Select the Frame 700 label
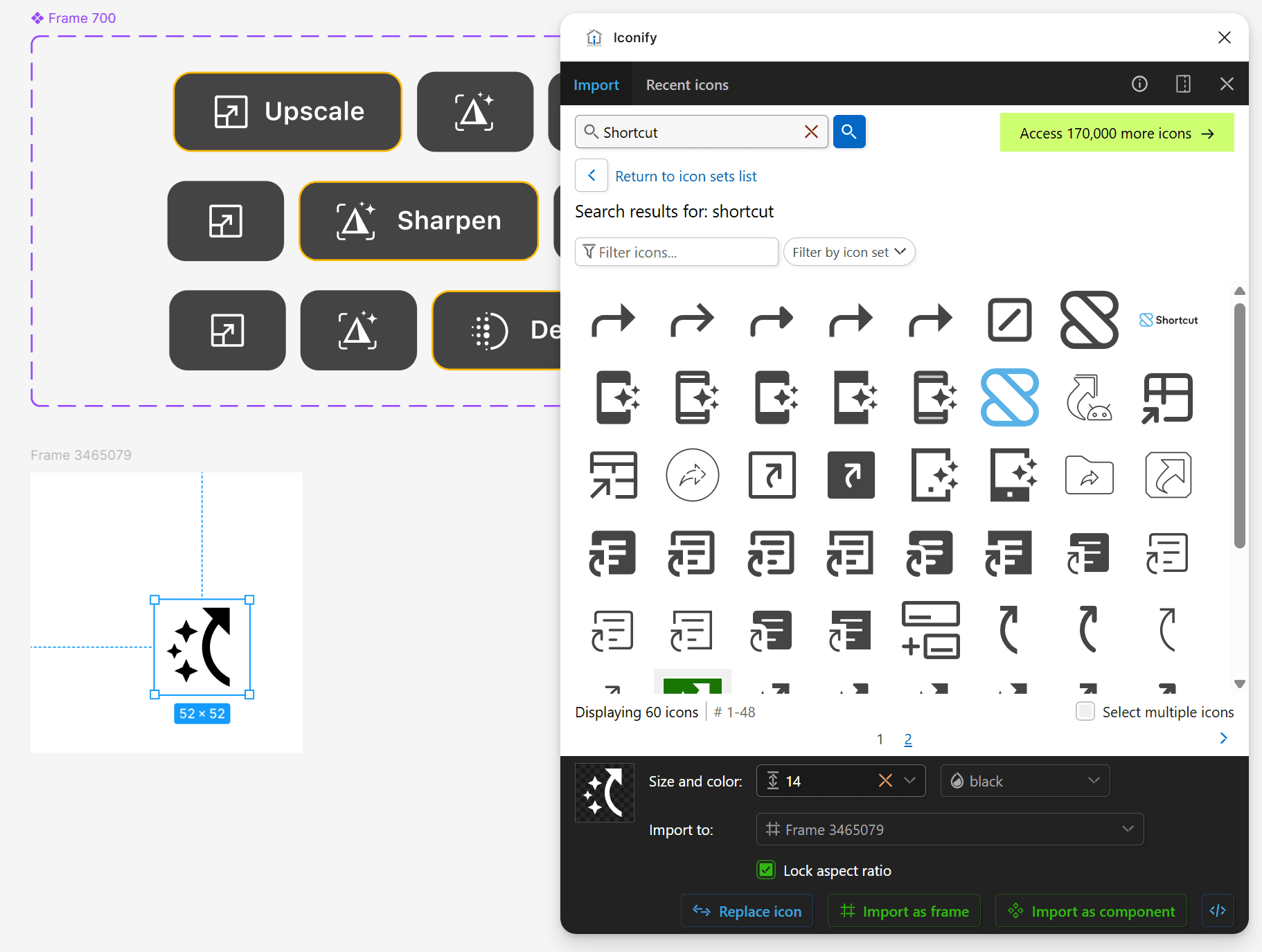 82,18
